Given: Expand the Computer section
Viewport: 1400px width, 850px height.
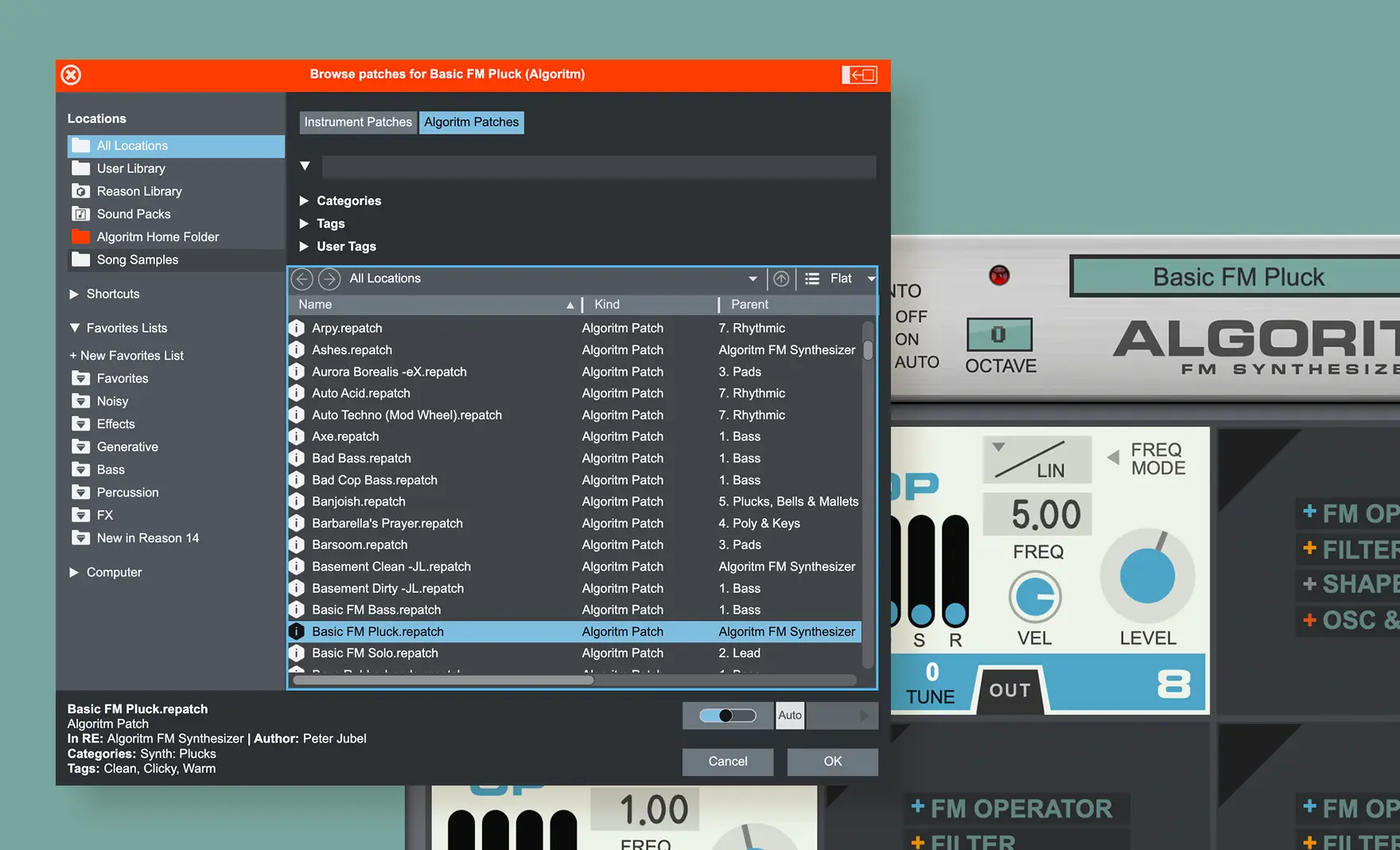Looking at the screenshot, I should point(74,572).
